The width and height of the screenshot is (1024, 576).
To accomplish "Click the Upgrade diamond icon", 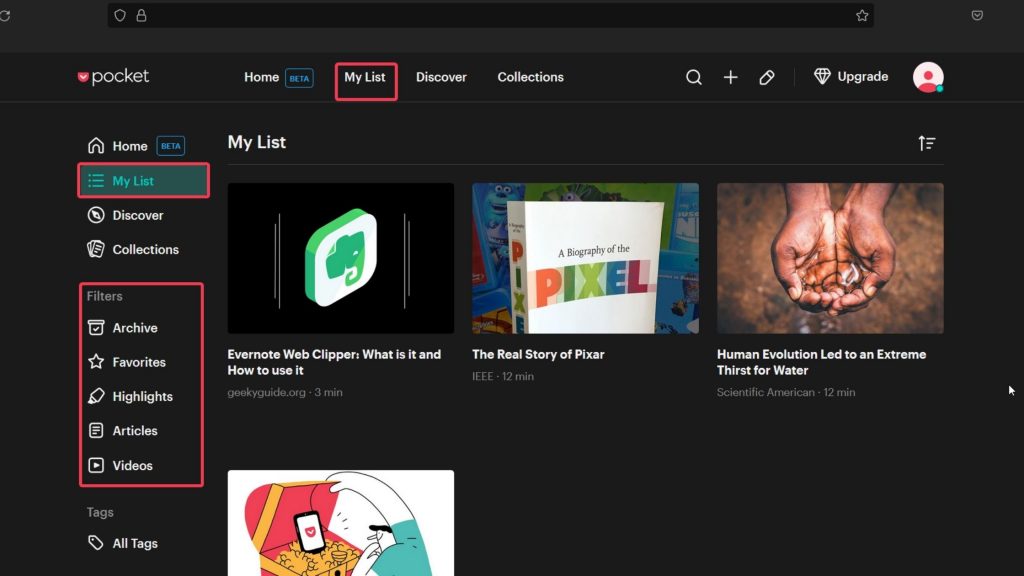I will 822,76.
